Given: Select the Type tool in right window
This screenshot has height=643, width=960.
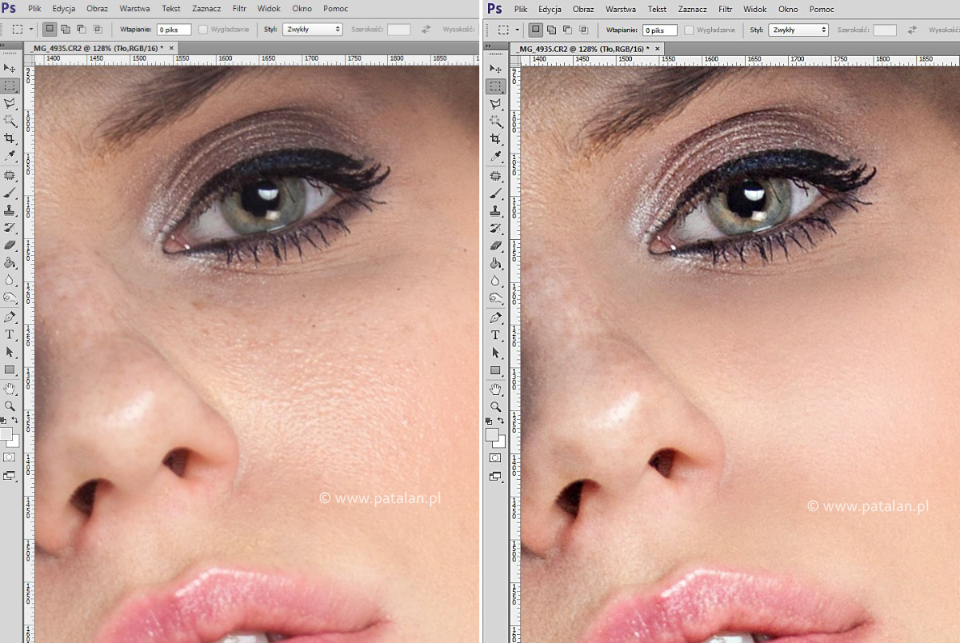Looking at the screenshot, I should coord(495,335).
